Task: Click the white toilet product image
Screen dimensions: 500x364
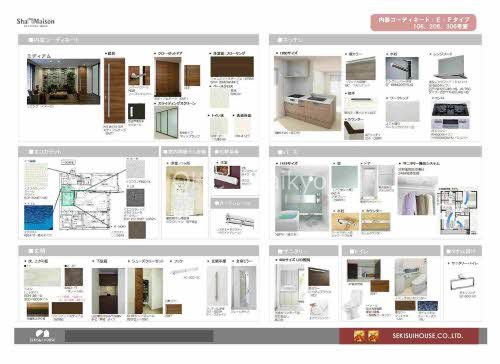Action: tap(353, 304)
